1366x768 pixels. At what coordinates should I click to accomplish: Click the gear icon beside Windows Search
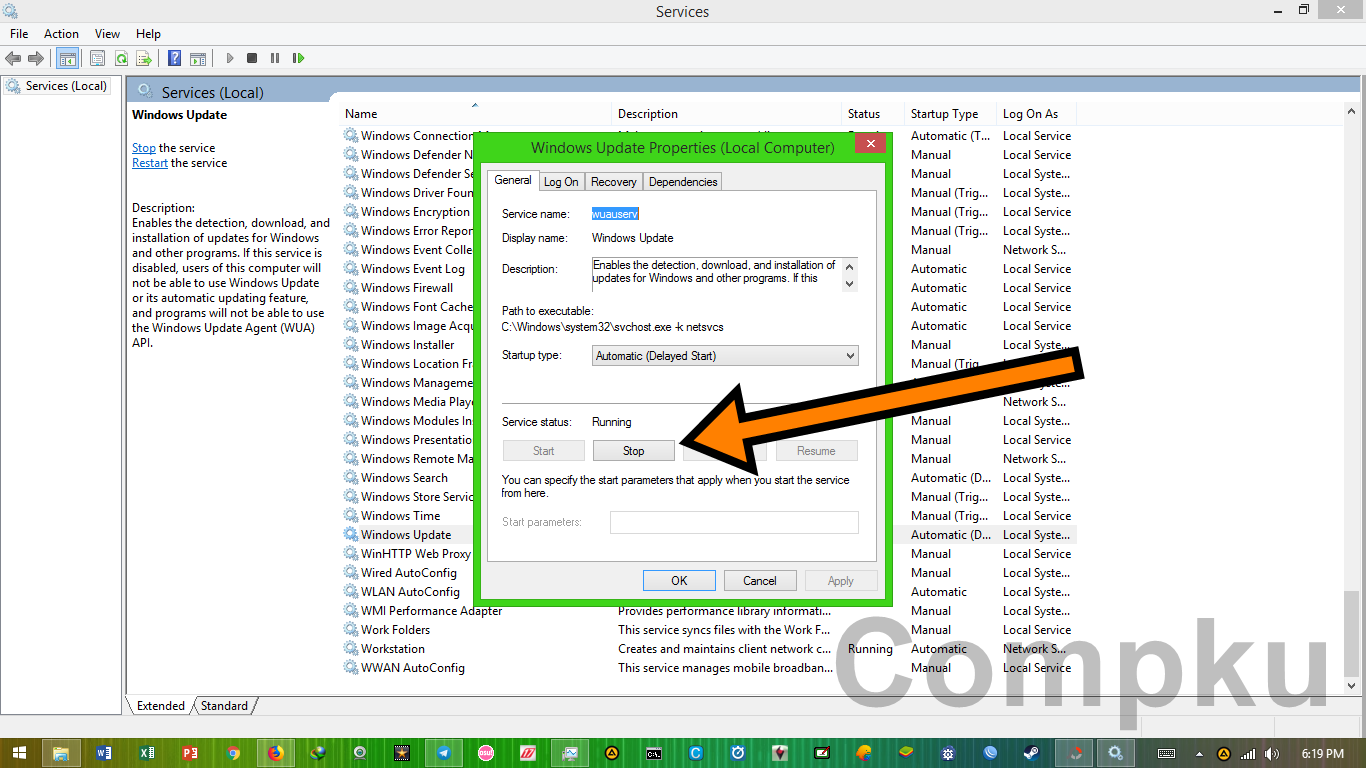pos(351,477)
